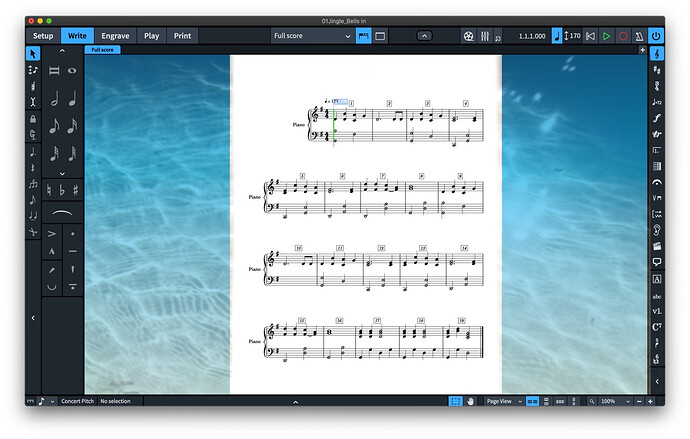Open the Dynamics panel
This screenshot has height=439, width=690.
pyautogui.click(x=657, y=118)
